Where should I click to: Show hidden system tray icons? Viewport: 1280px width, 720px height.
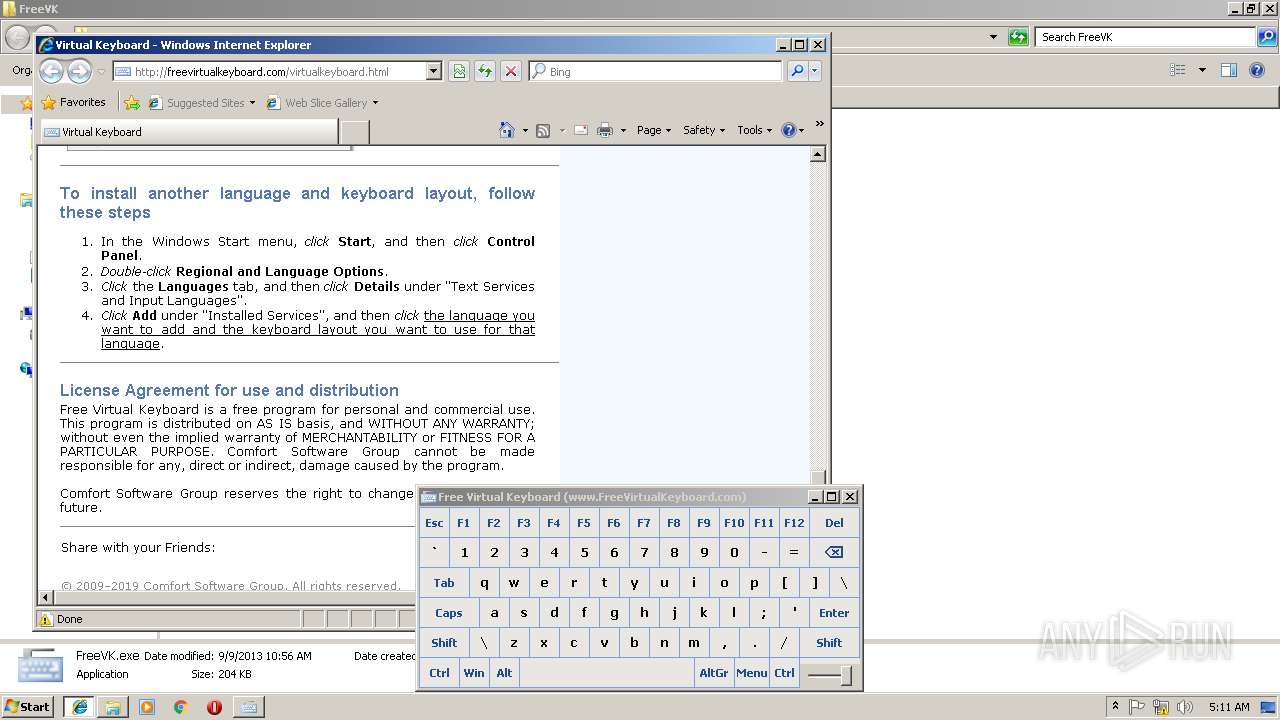tap(1116, 706)
